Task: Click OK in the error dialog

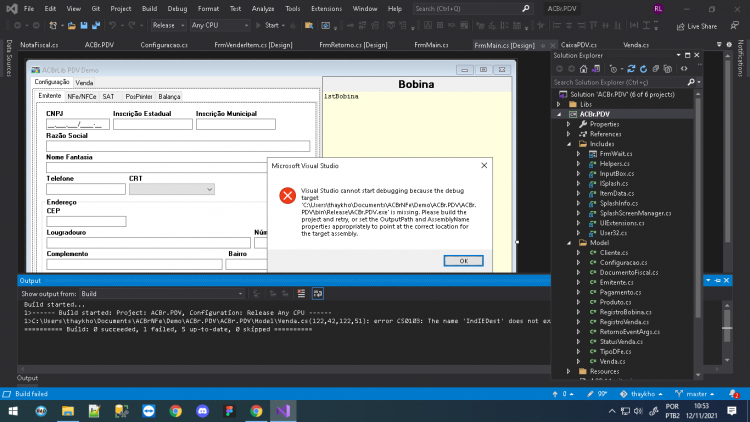Action: click(463, 261)
